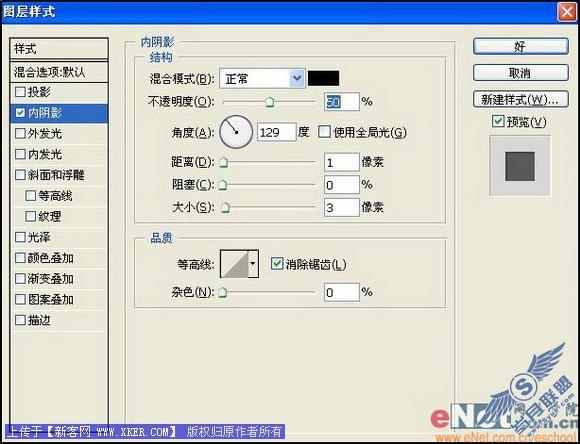Open the black shadow color swatch
Viewport: 580px width, 444px height.
[323, 78]
